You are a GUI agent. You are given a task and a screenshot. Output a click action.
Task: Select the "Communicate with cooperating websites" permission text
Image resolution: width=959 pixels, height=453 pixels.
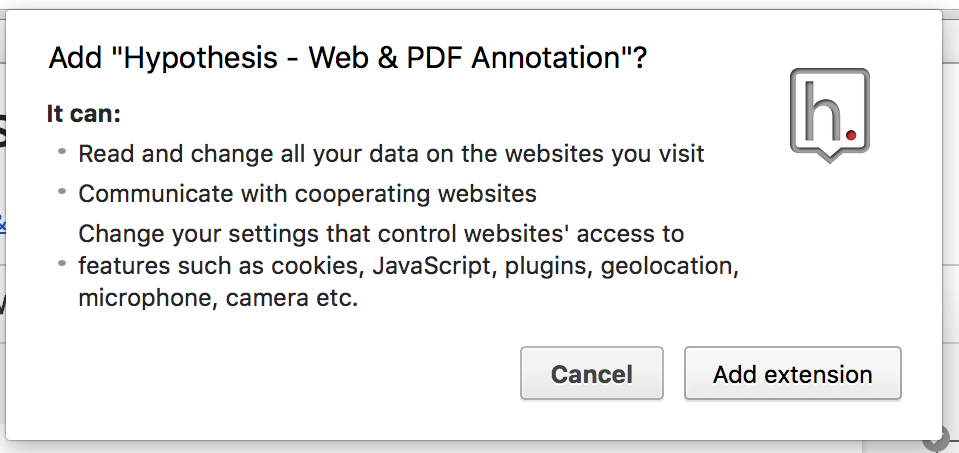(x=308, y=194)
